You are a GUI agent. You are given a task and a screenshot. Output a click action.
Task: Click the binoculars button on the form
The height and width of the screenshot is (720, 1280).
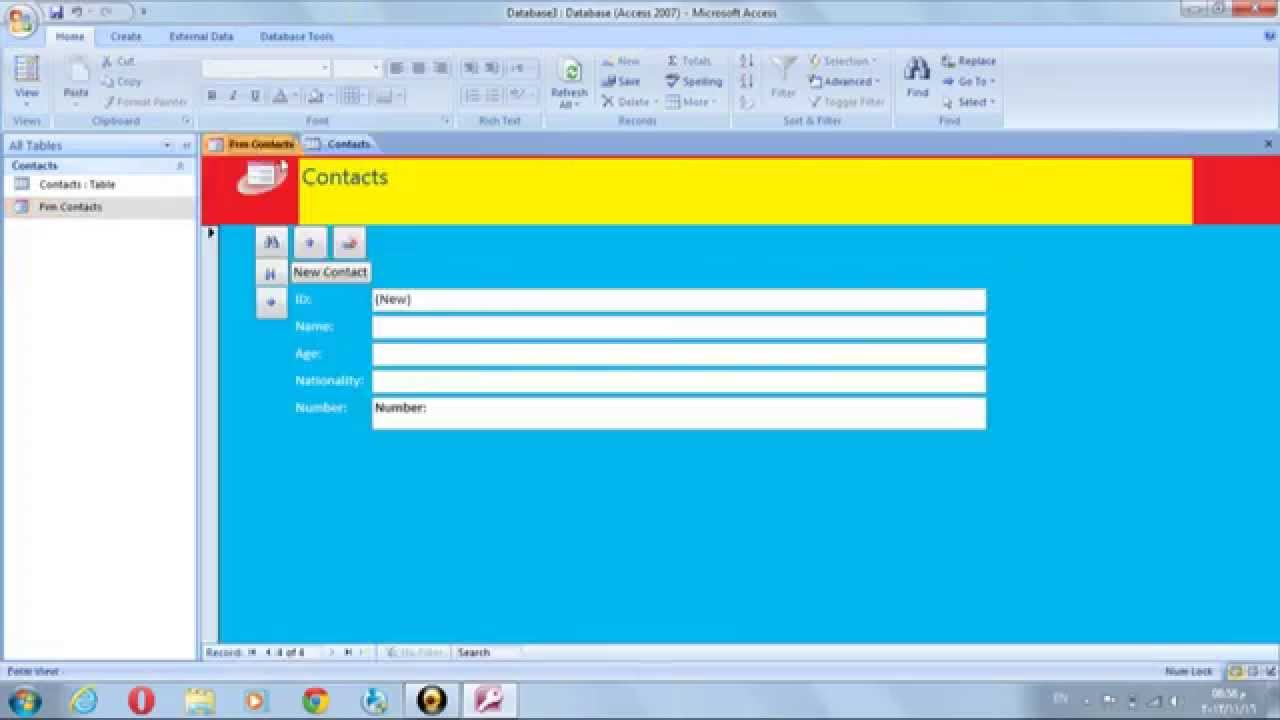(x=271, y=242)
